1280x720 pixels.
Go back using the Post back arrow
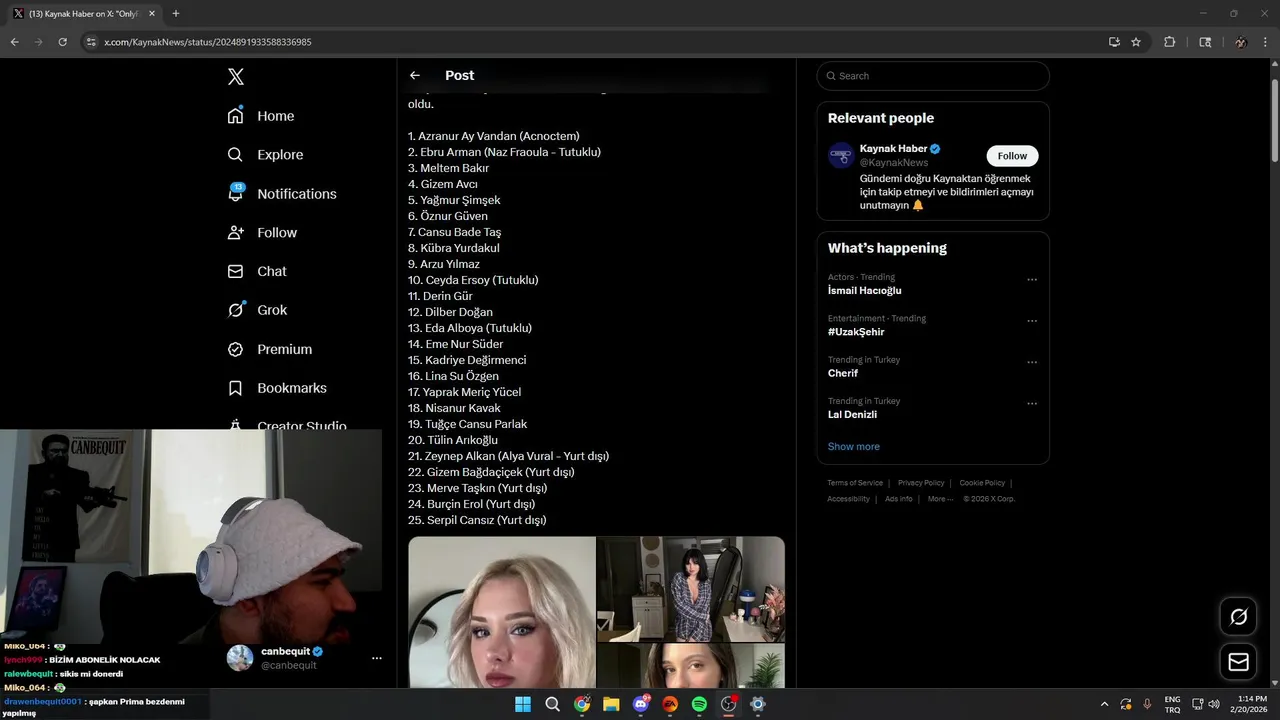tap(415, 75)
